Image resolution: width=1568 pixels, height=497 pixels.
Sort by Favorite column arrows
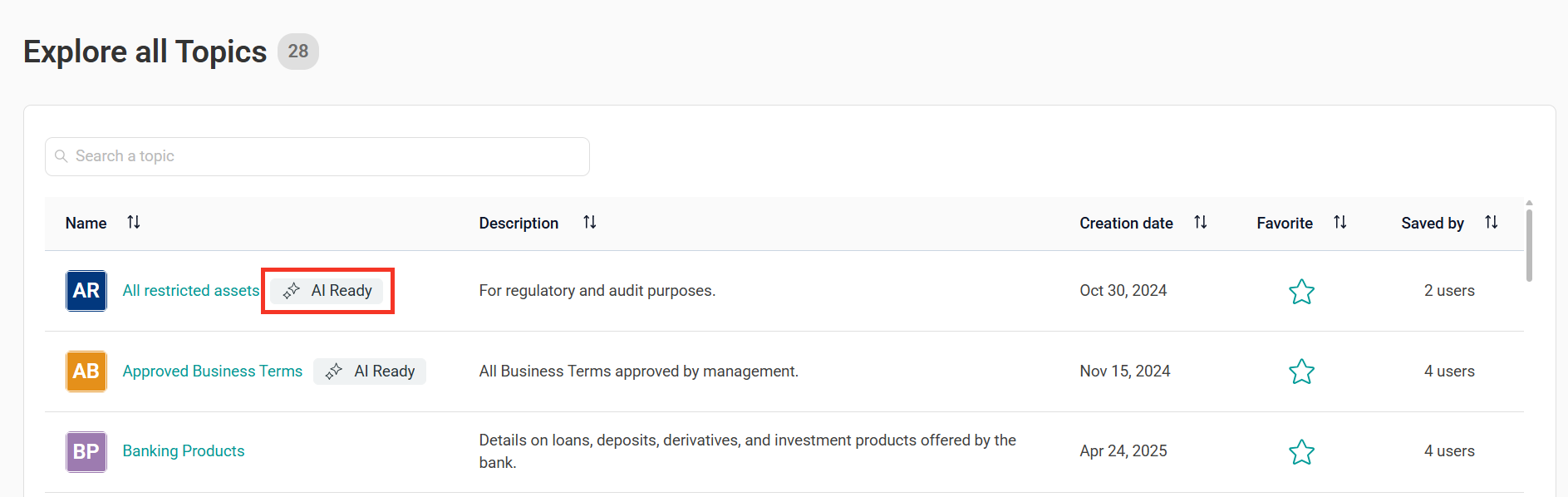point(1339,222)
